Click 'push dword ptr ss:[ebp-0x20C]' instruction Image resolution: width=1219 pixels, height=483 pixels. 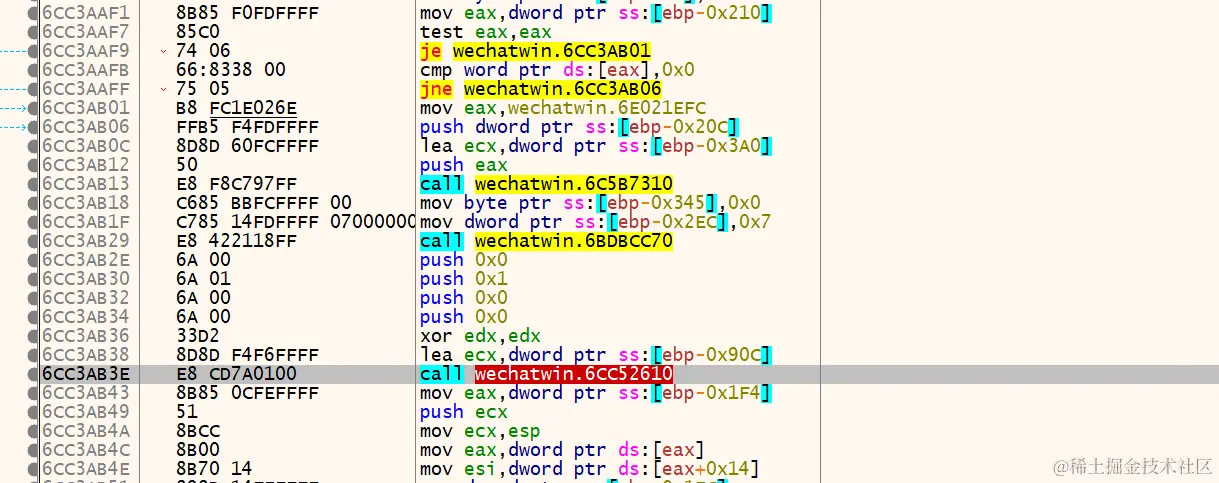click(580, 127)
